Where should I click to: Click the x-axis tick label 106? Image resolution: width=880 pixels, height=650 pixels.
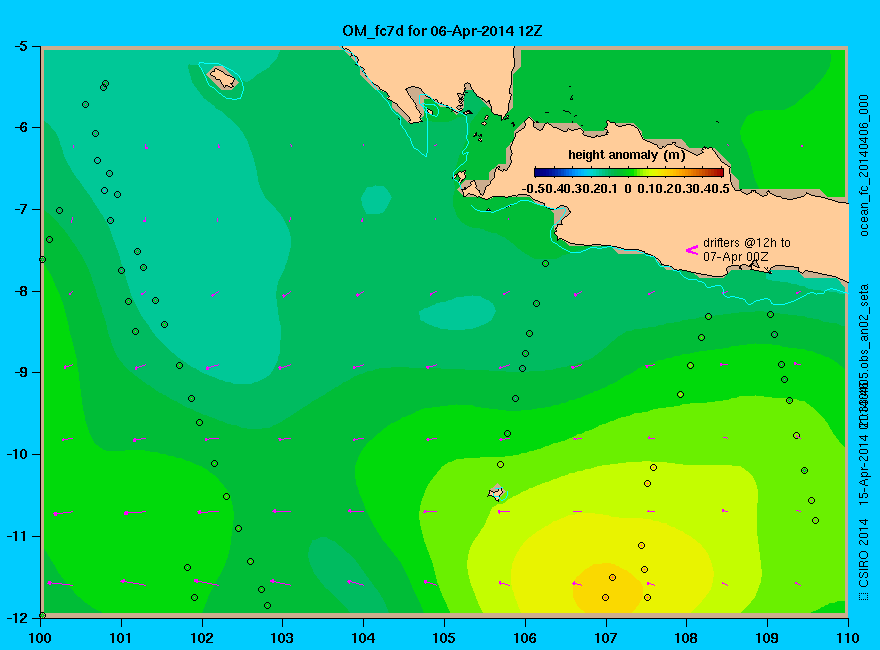[525, 638]
